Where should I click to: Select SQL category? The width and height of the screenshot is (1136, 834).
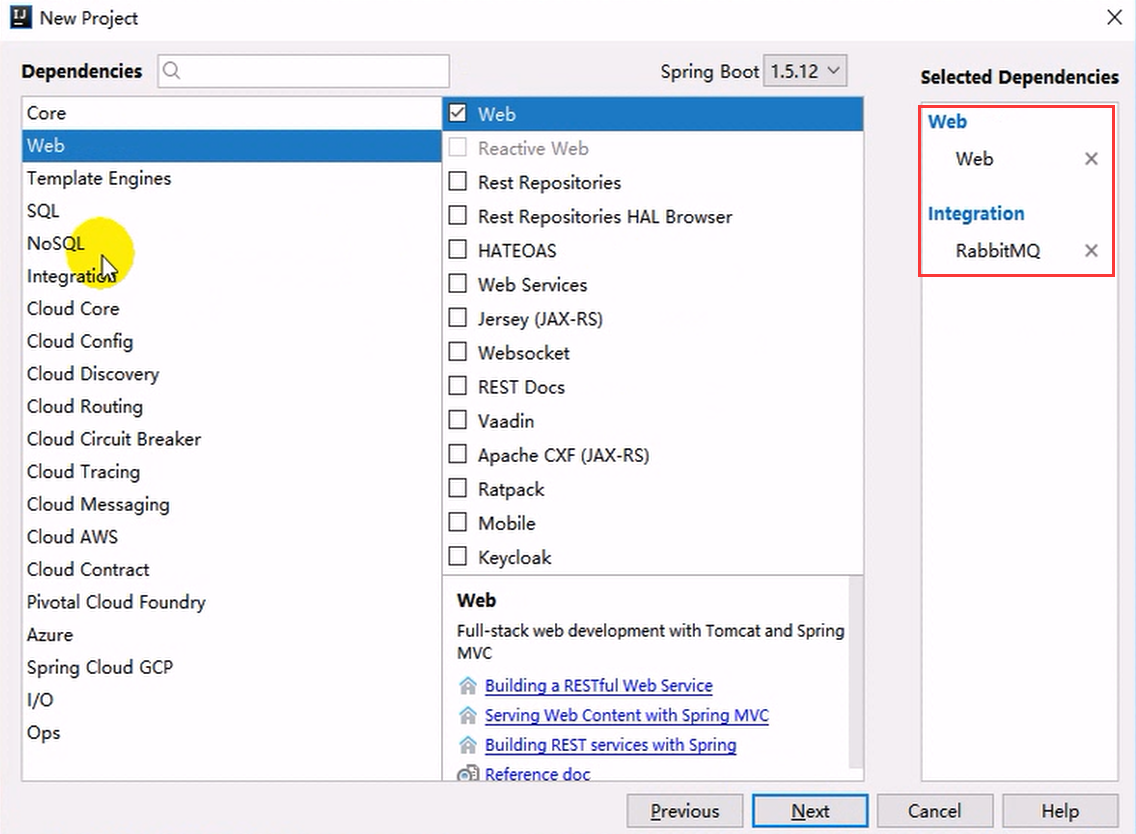[x=231, y=211]
